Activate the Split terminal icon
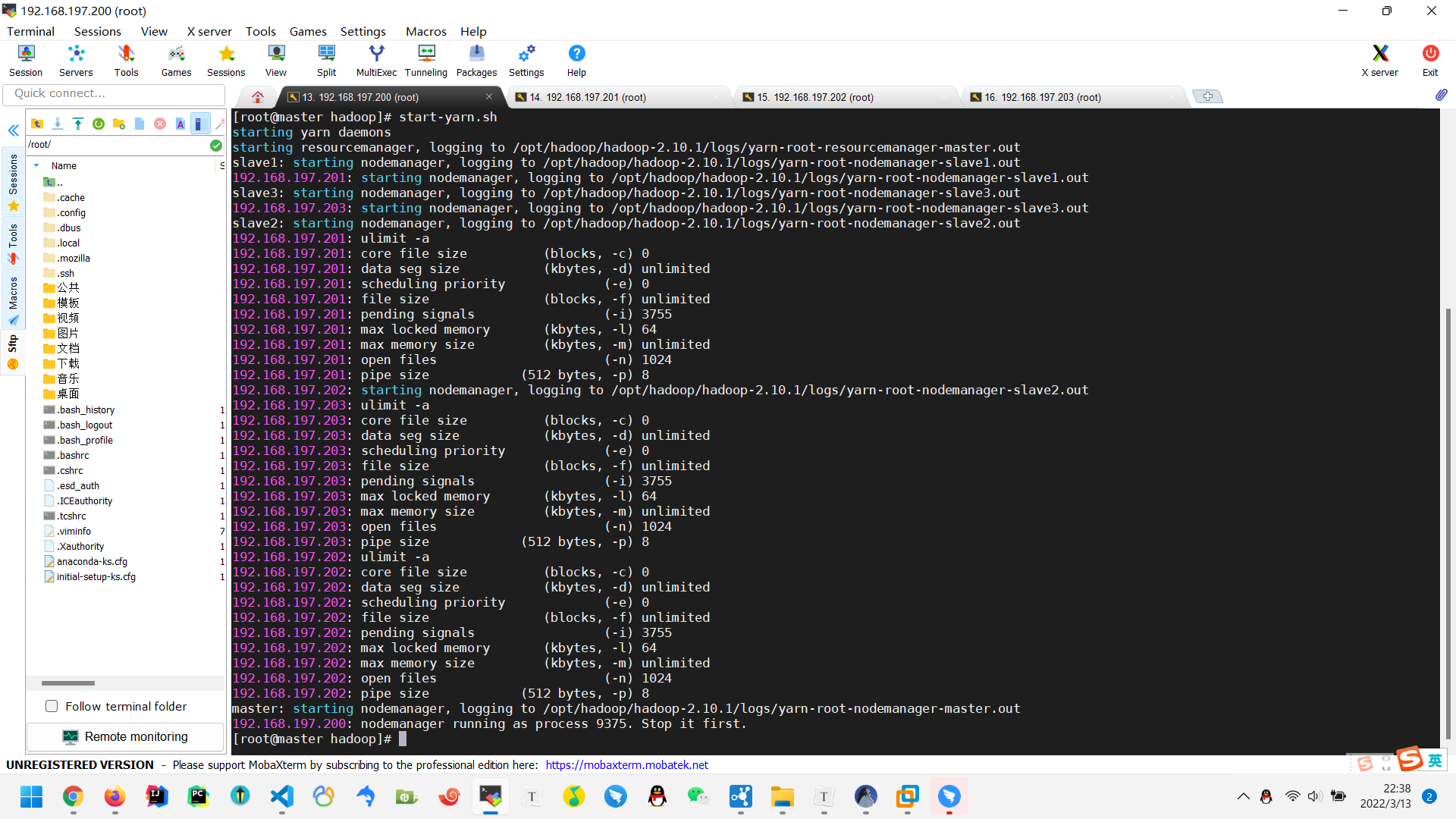Viewport: 1456px width, 819px height. click(326, 61)
